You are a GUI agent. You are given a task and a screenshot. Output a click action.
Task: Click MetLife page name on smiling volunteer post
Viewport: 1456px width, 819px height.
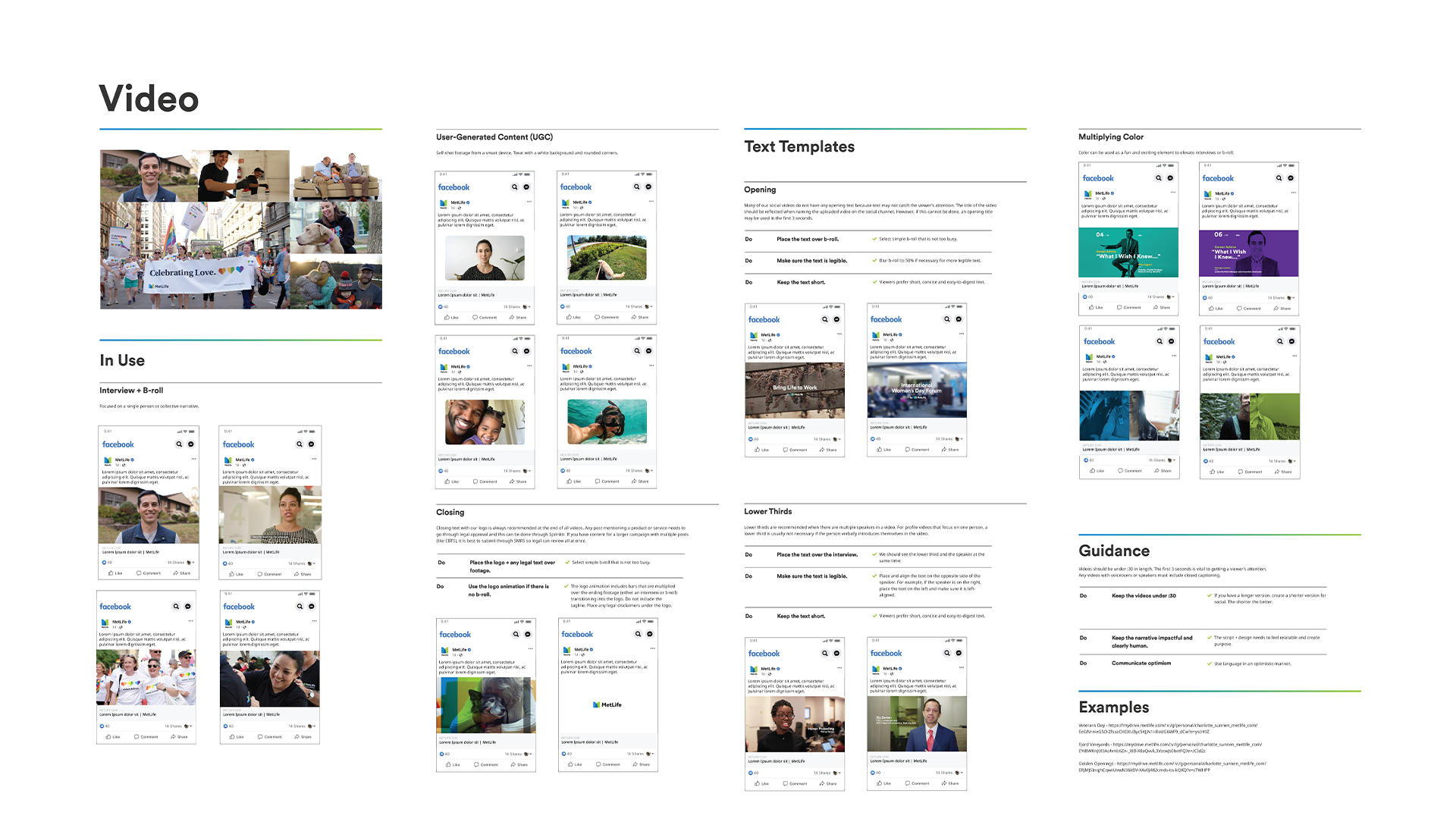(243, 622)
